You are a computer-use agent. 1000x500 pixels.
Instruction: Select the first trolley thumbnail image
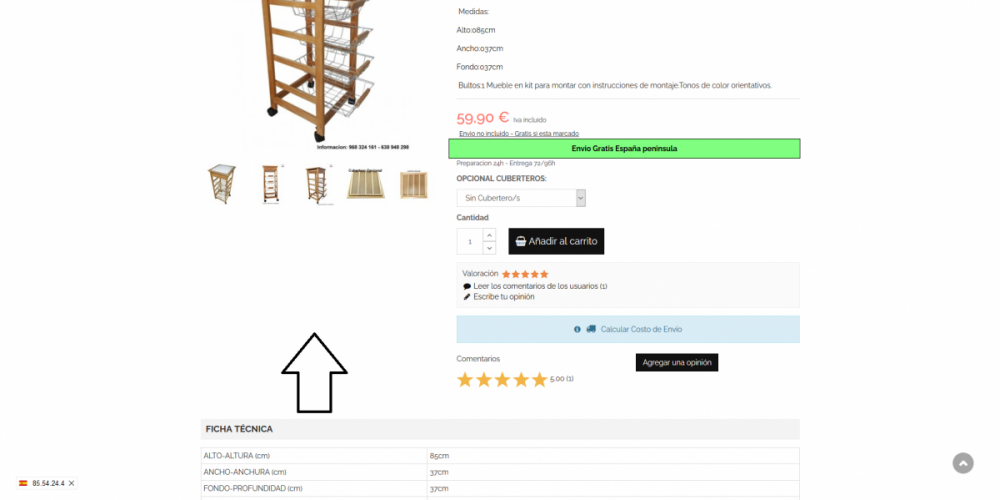[221, 184]
